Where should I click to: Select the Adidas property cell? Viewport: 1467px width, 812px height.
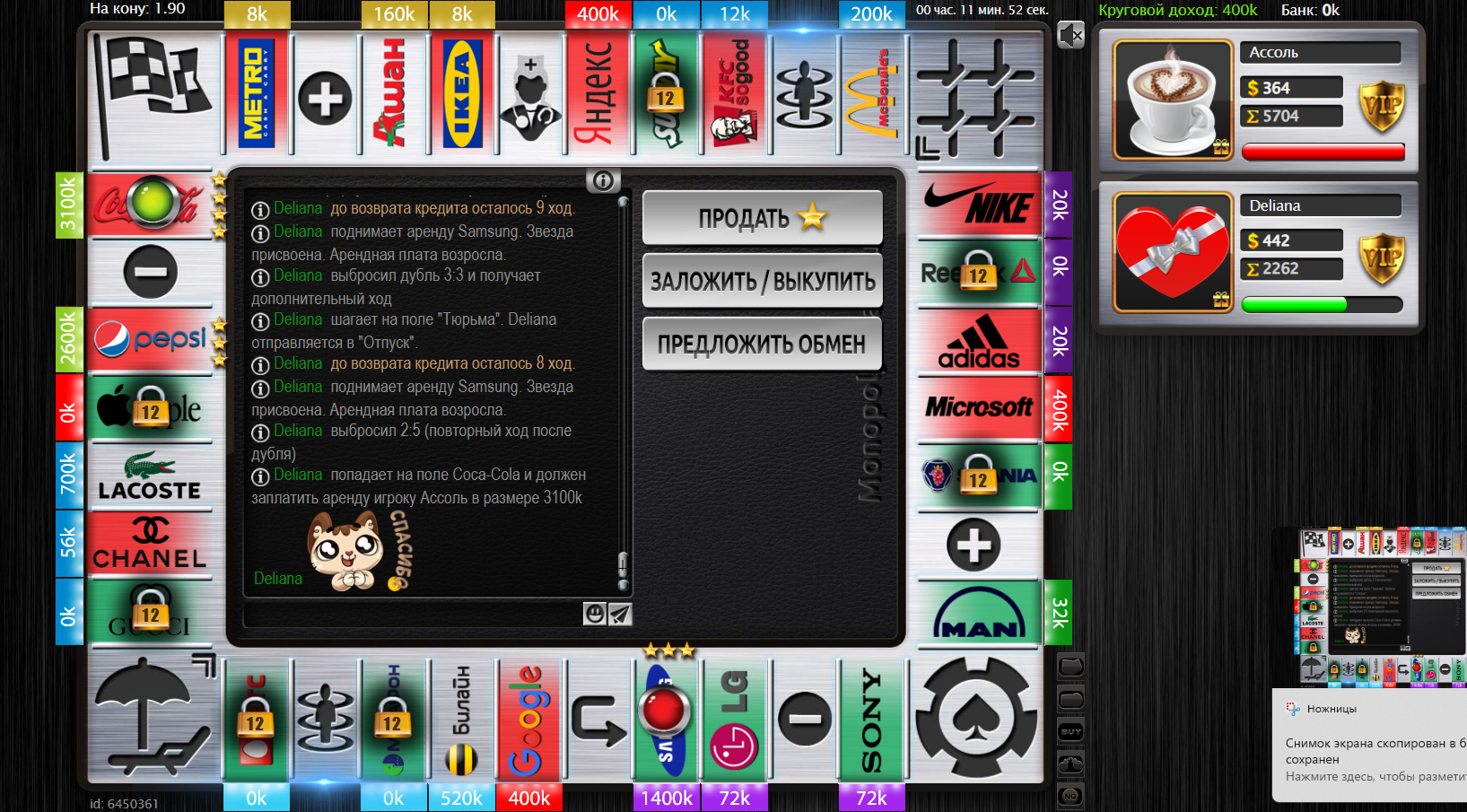coord(980,340)
